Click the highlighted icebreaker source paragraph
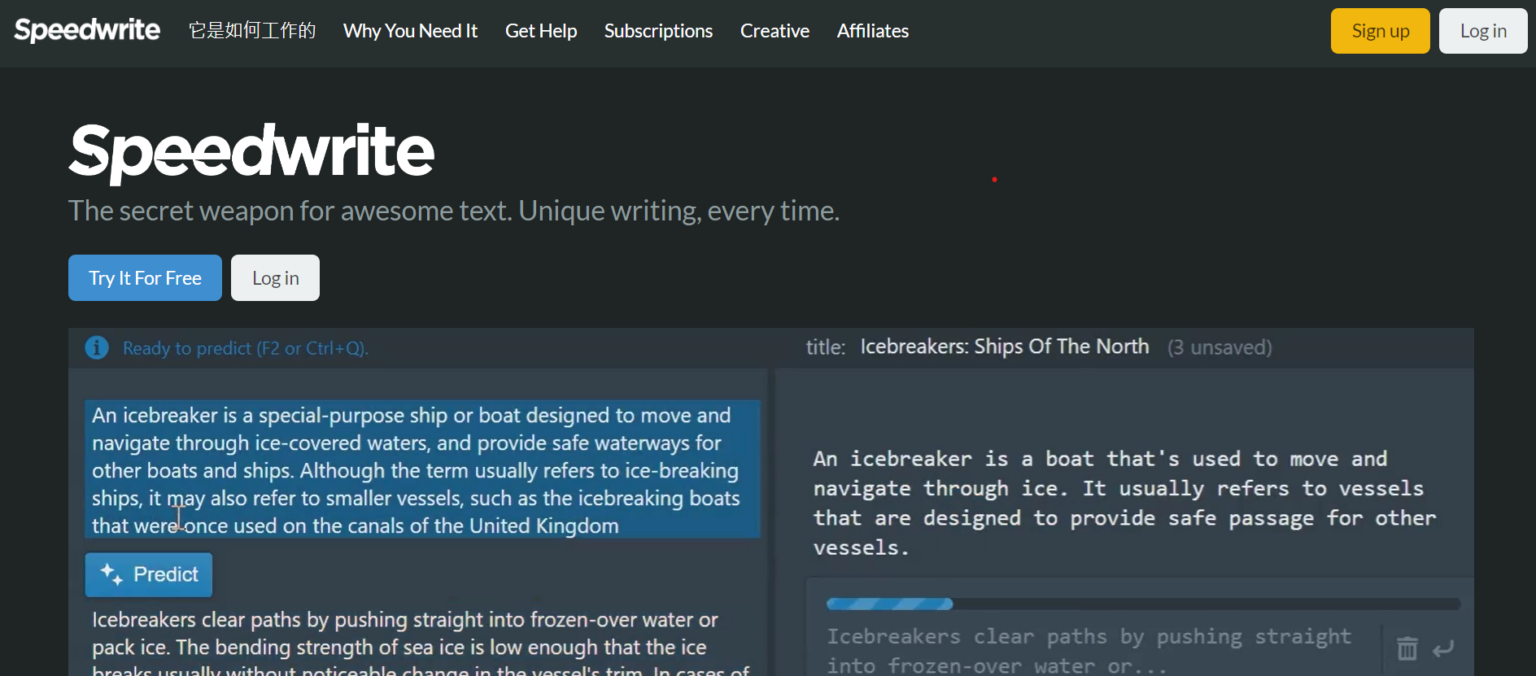Viewport: 1536px width, 676px height. point(421,470)
